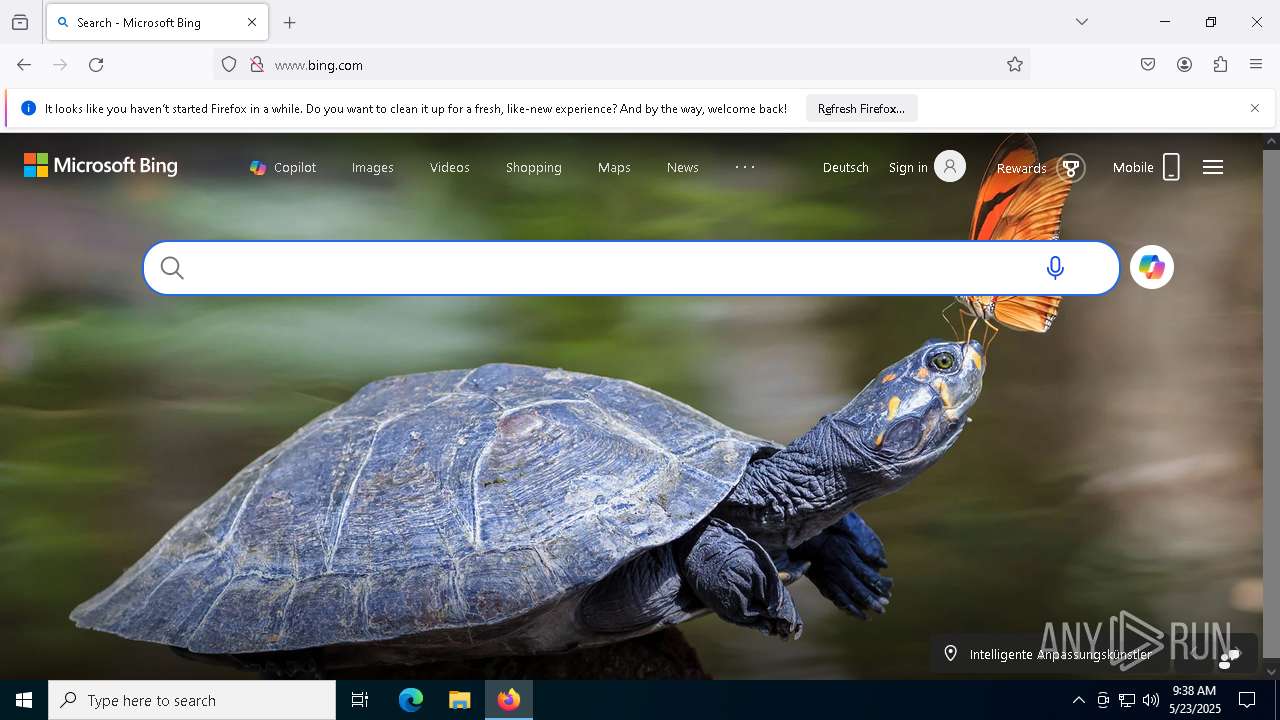Open Firefox application menu
This screenshot has height=720, width=1280.
(1256, 65)
